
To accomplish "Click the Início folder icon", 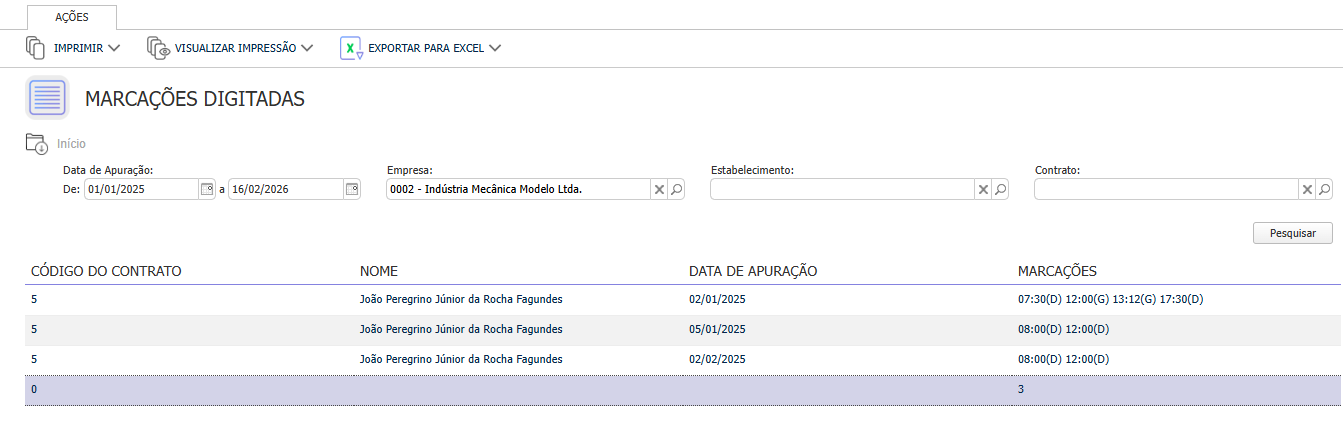I will [36, 143].
